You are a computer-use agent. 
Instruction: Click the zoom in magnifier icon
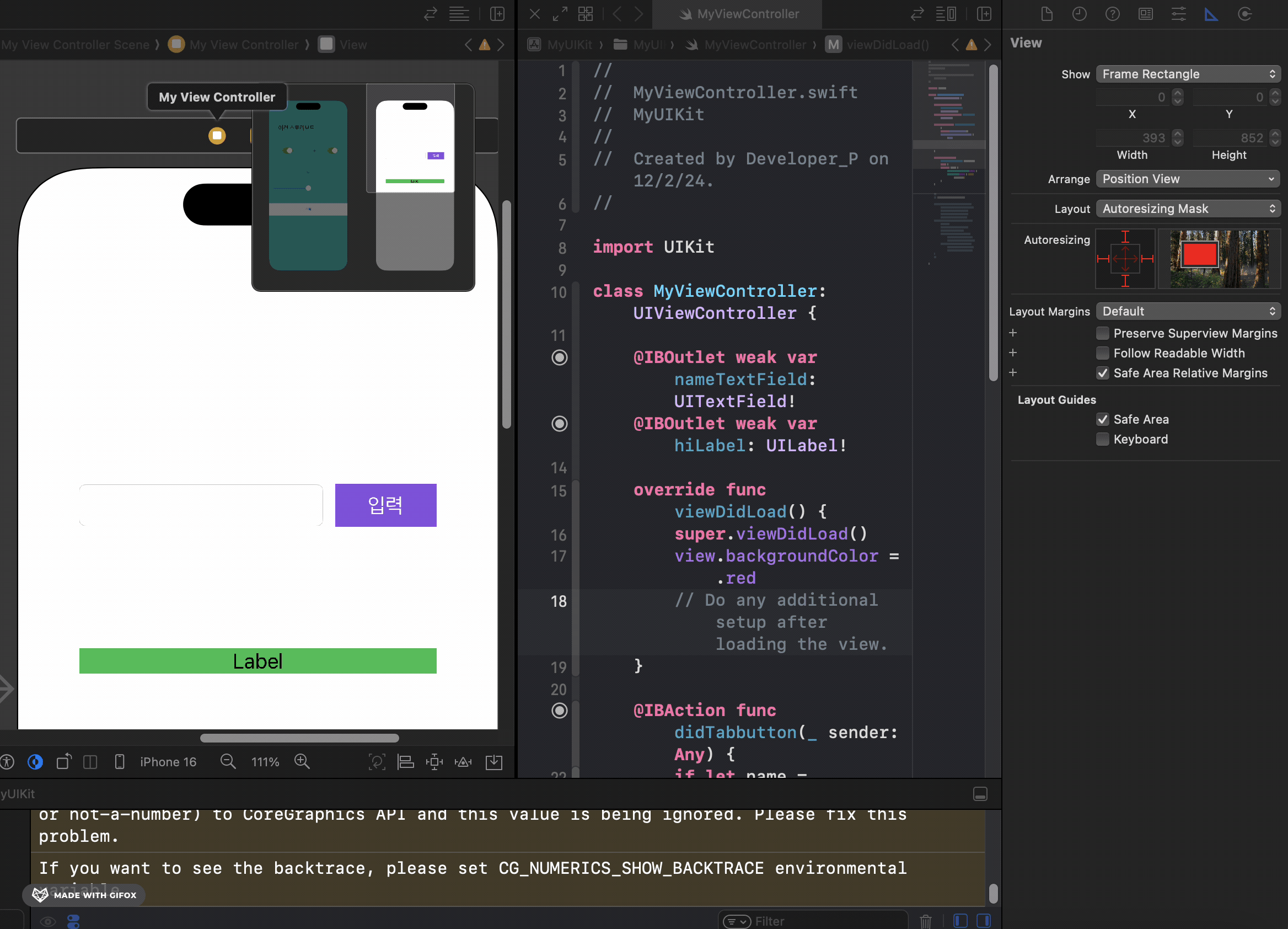[302, 761]
